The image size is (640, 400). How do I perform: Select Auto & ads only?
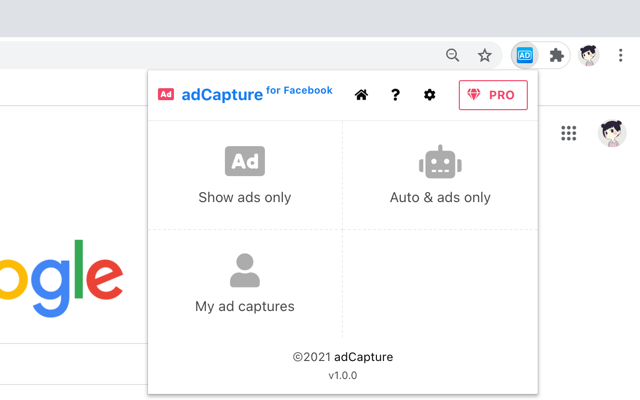[x=440, y=175]
